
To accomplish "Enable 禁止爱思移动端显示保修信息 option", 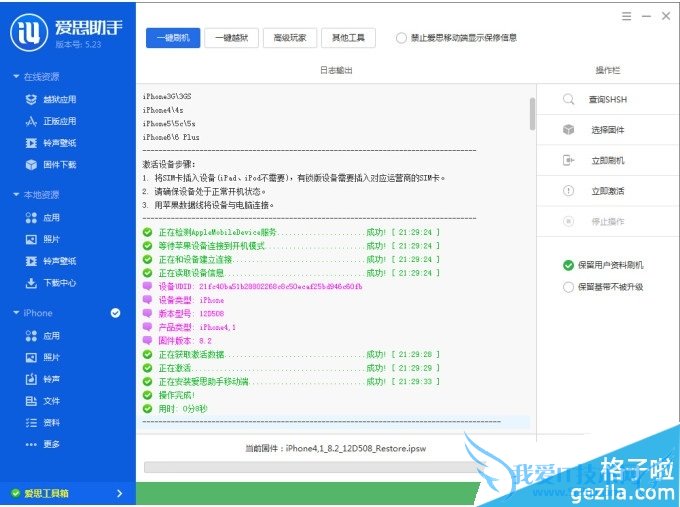I will [401, 38].
